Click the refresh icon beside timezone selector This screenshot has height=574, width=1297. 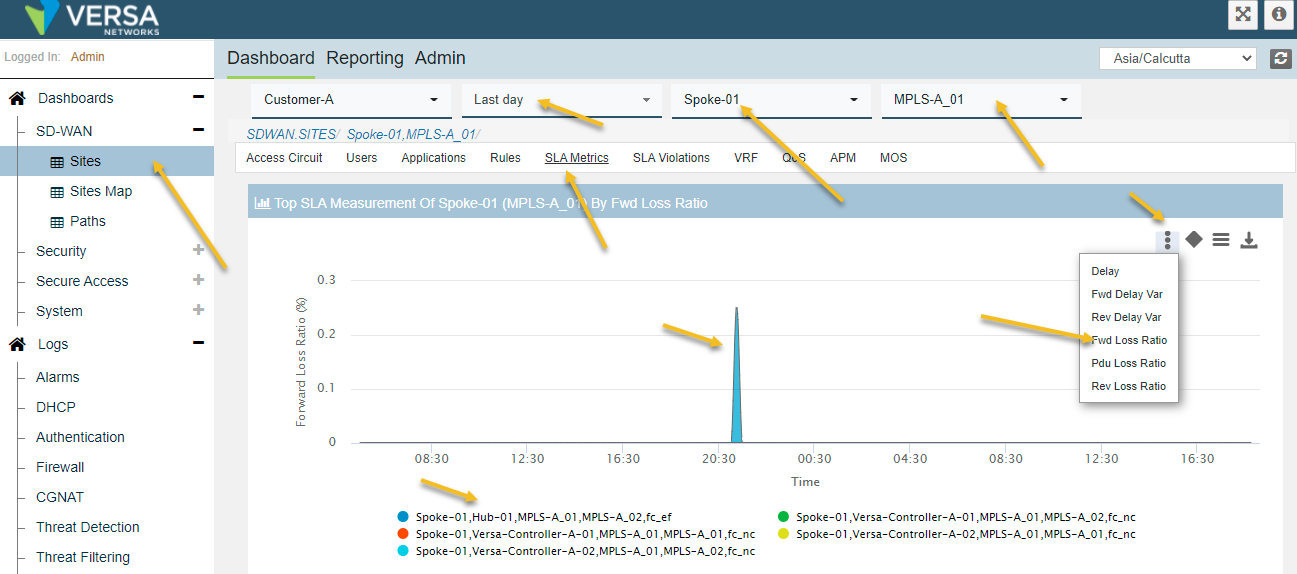[1281, 58]
